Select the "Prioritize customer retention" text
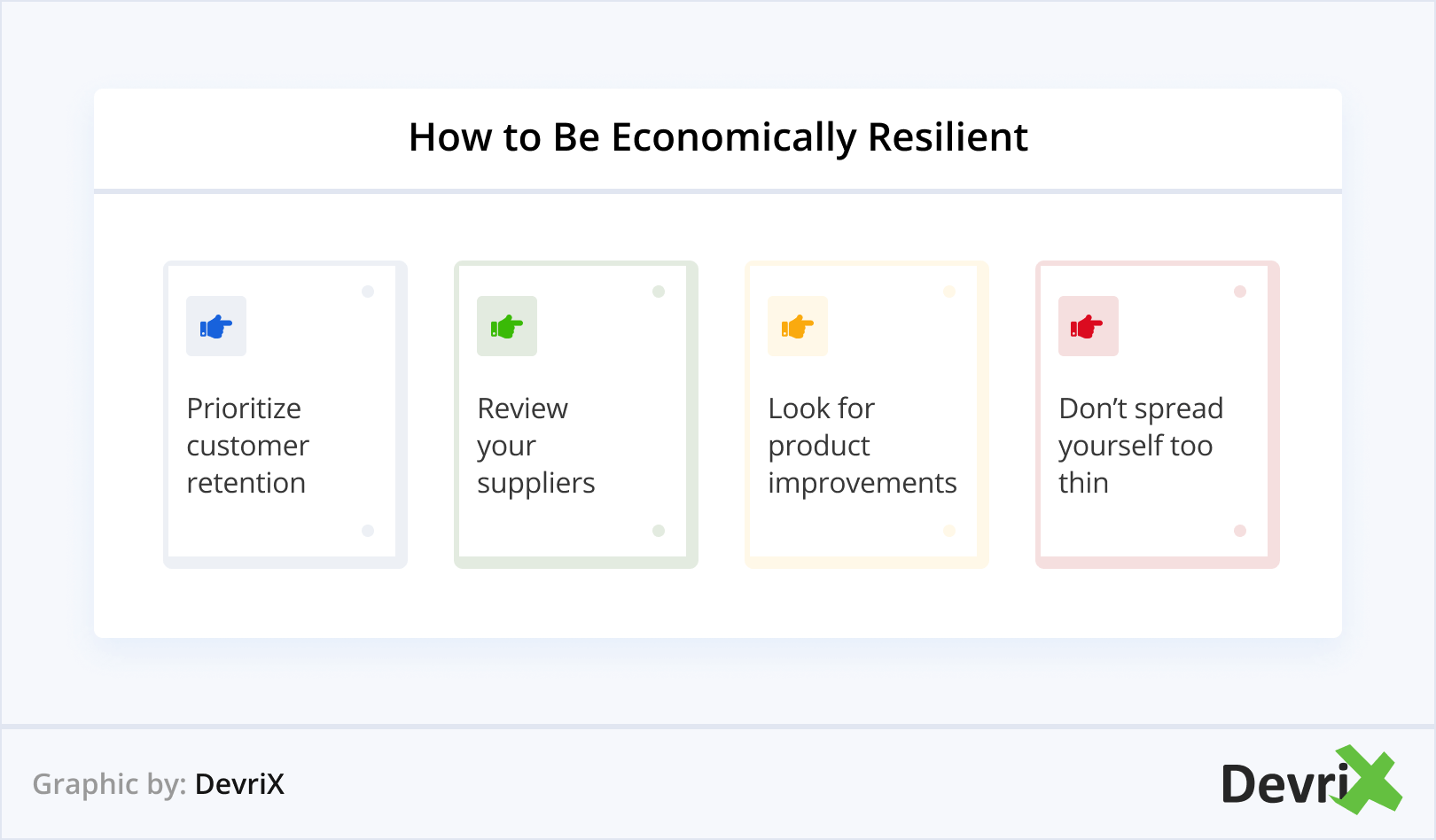The height and width of the screenshot is (840, 1436). [x=247, y=446]
